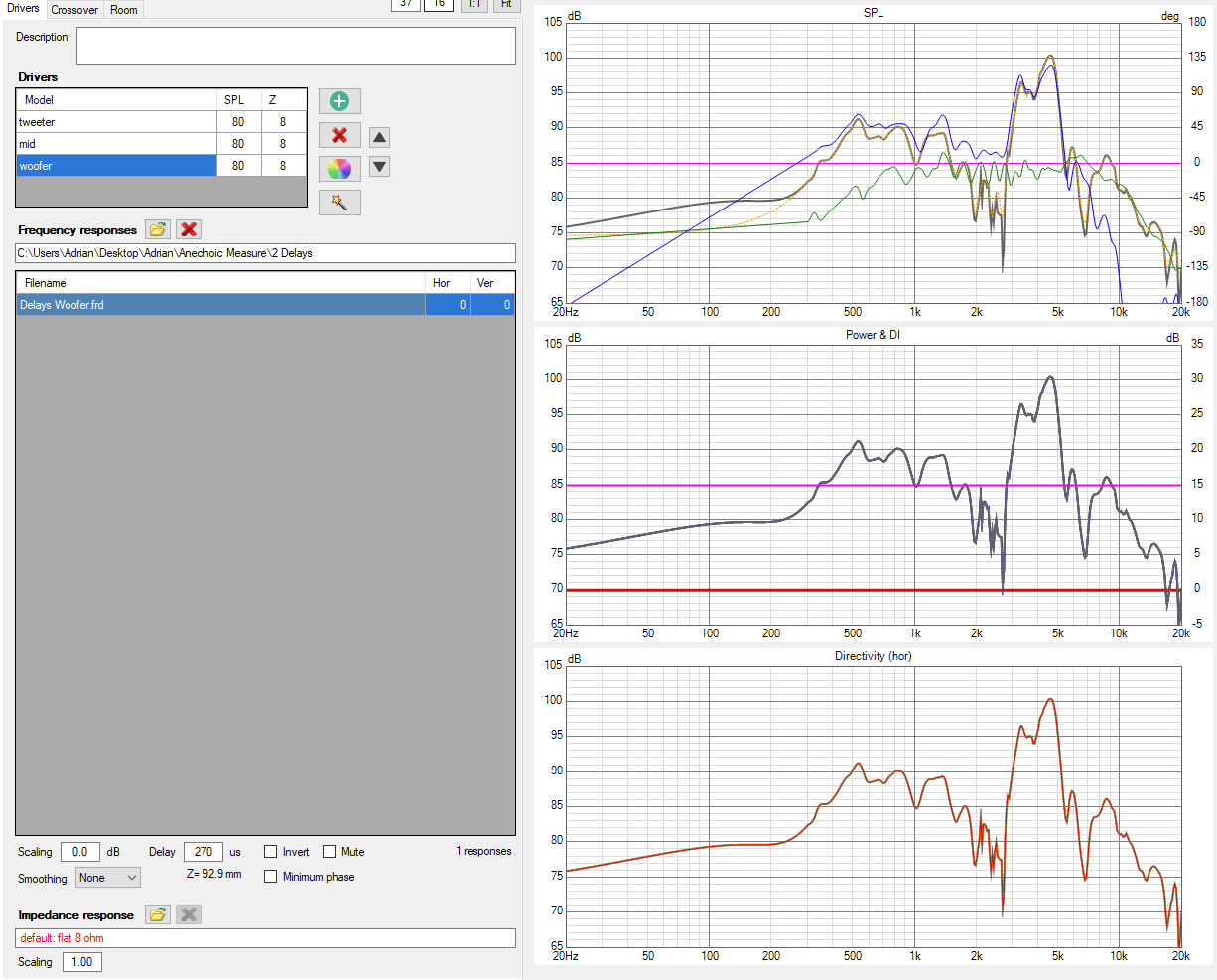The height and width of the screenshot is (980, 1217).
Task: Move the selected driver up with the arrow
Action: click(379, 137)
